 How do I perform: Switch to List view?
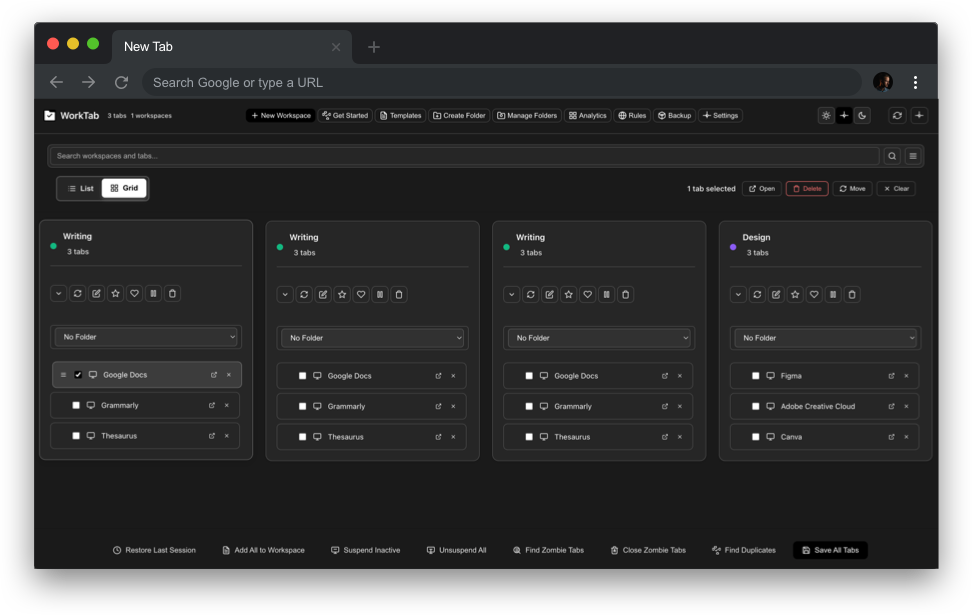click(79, 187)
